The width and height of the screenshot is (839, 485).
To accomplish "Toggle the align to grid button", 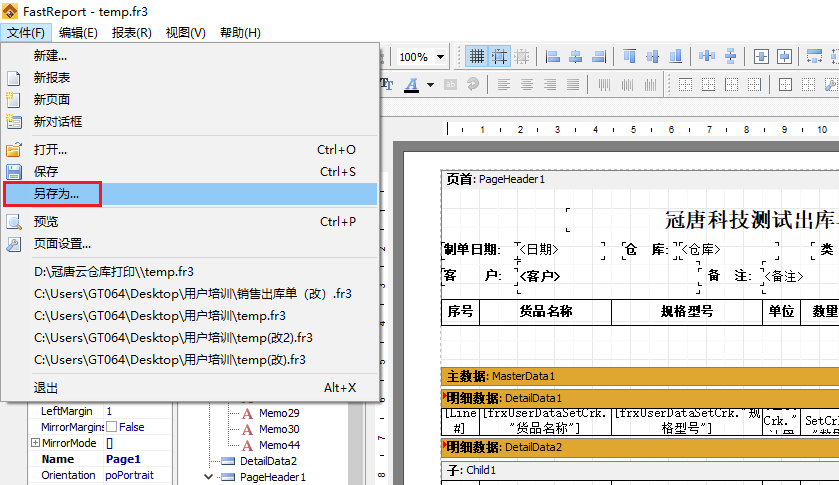I will pyautogui.click(x=499, y=56).
